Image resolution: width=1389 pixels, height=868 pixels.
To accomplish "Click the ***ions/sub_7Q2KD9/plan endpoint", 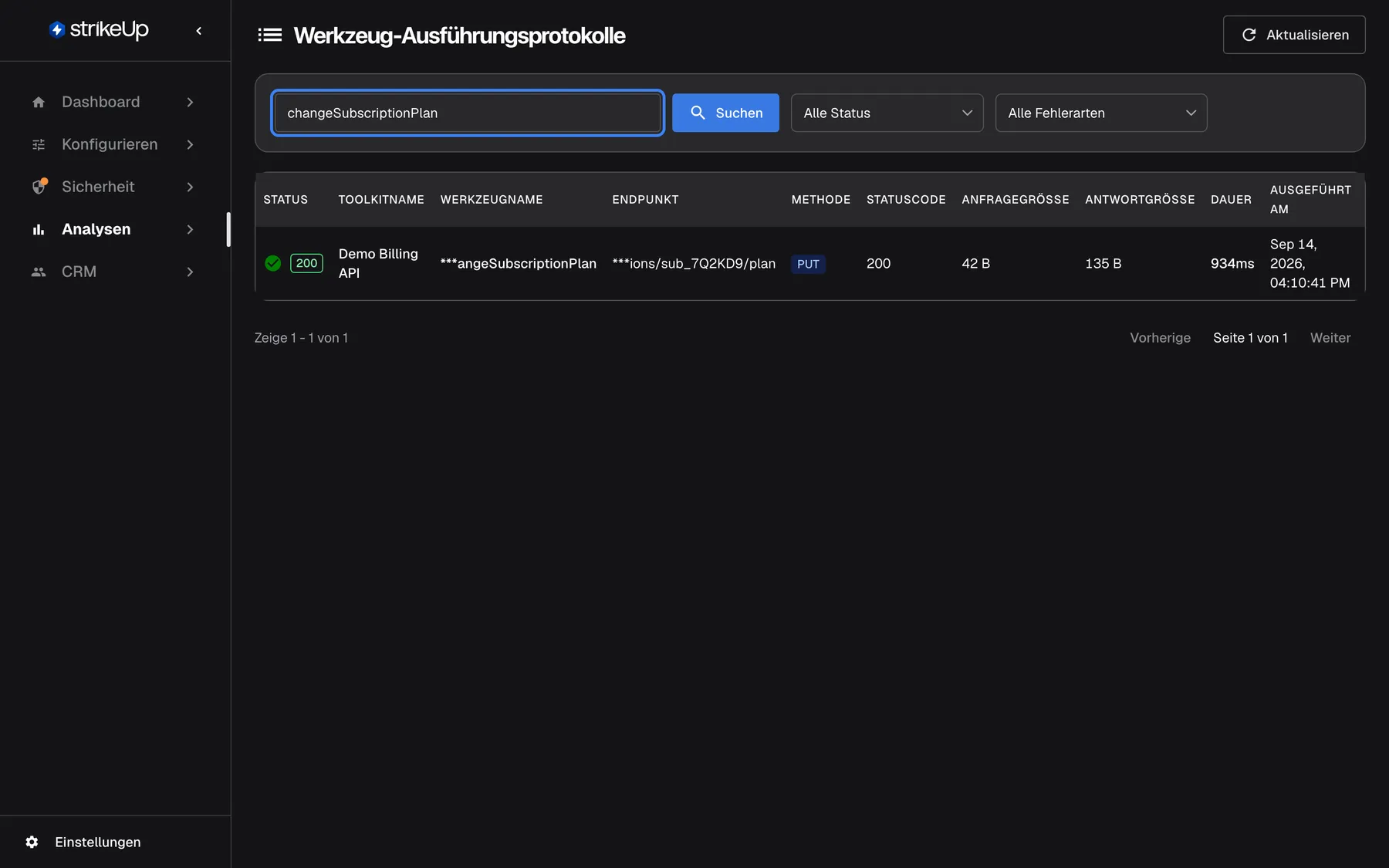I will click(694, 263).
